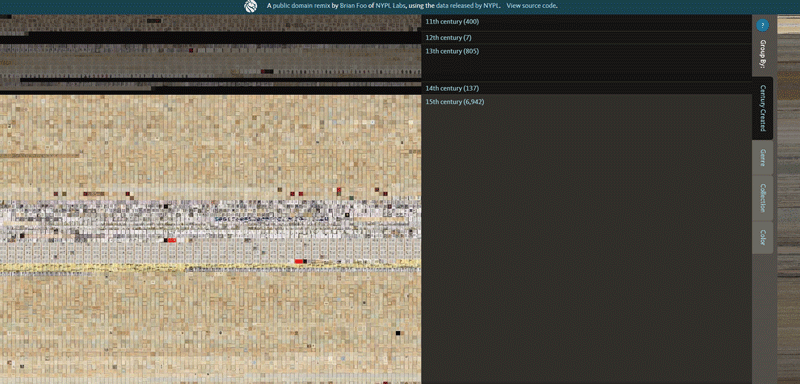800x384 pixels.
Task: Click the red thumbnail above the yellow strip
Action: tap(299, 261)
